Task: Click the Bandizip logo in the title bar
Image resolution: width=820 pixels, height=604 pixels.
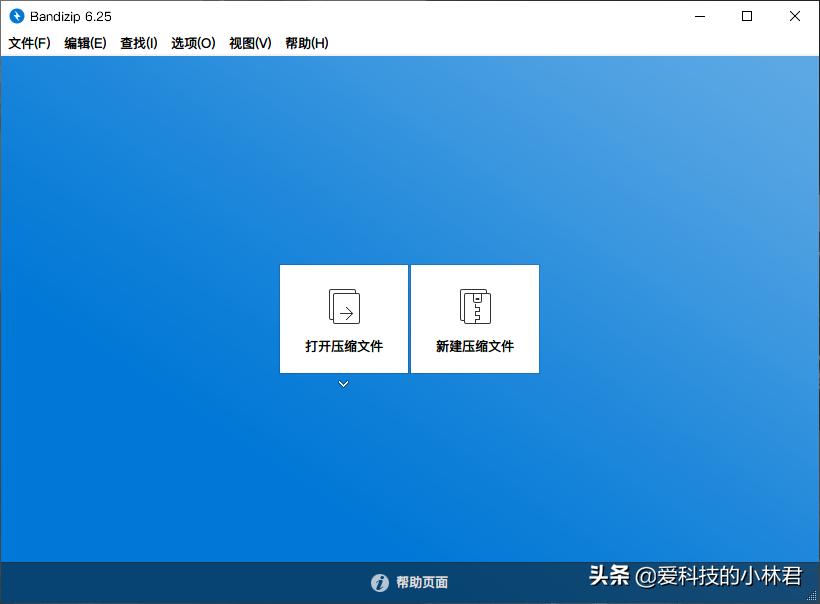Action: (17, 15)
